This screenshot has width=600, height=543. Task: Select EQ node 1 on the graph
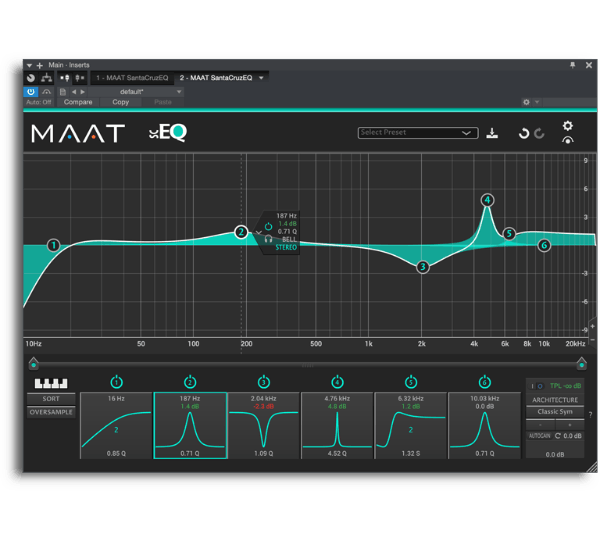54,245
